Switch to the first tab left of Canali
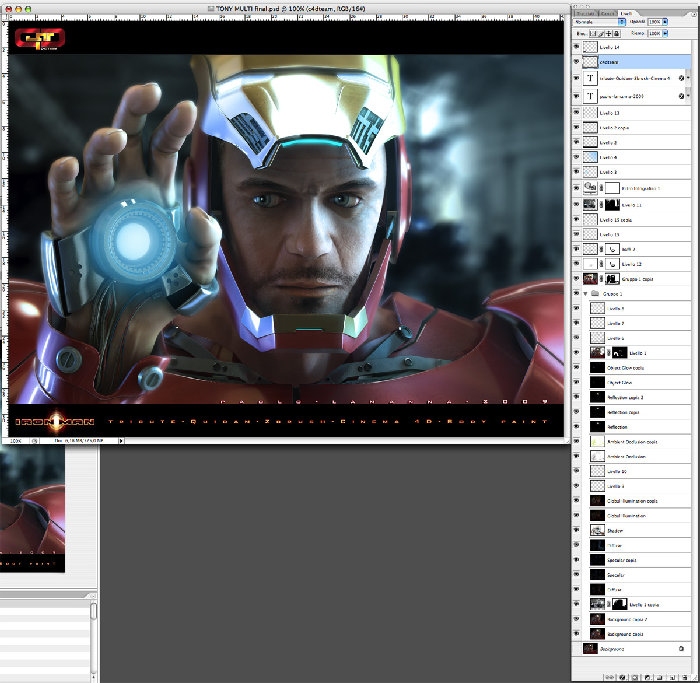The height and width of the screenshot is (683, 700). coord(586,14)
